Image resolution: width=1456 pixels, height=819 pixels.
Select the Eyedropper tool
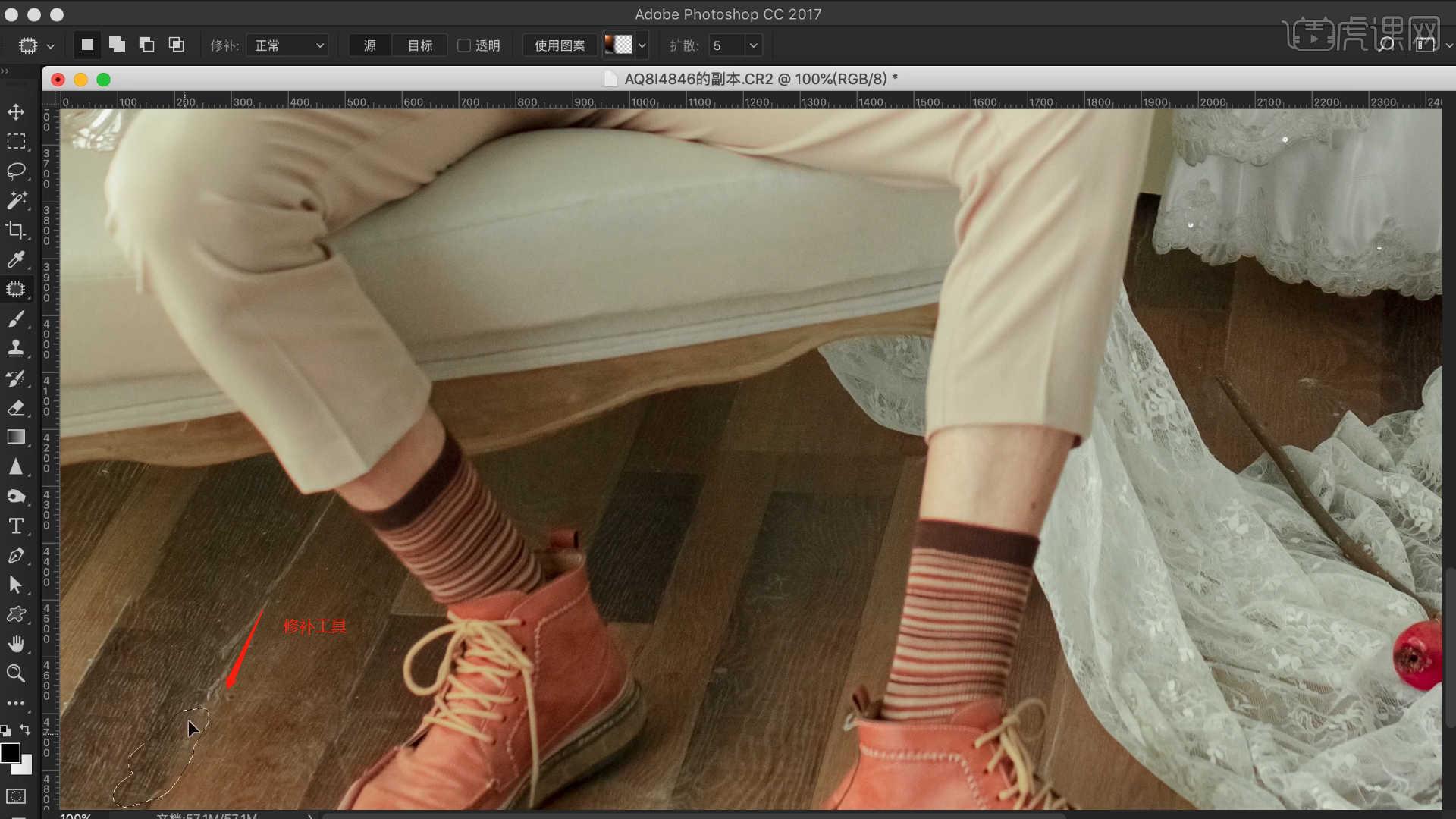coord(16,259)
